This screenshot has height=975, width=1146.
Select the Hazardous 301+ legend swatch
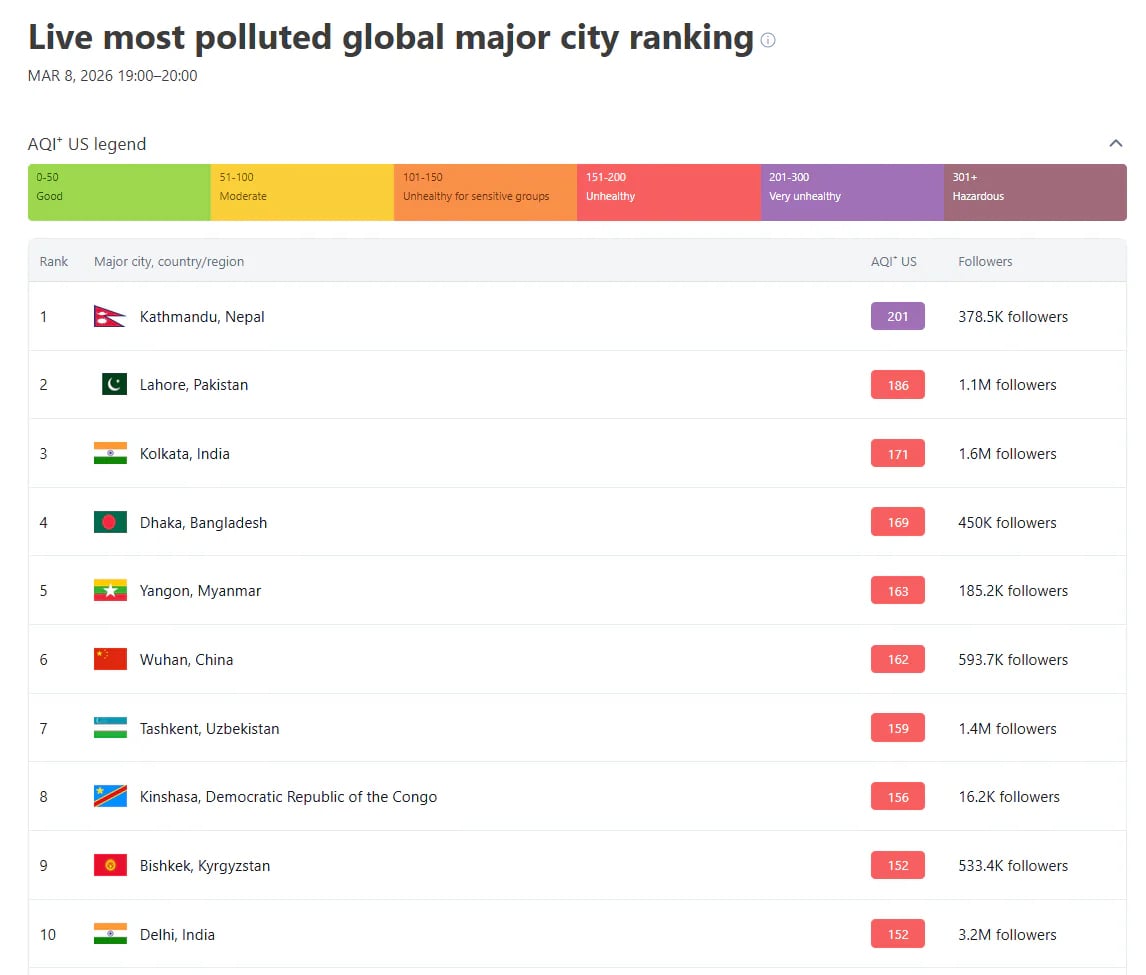(x=1034, y=192)
